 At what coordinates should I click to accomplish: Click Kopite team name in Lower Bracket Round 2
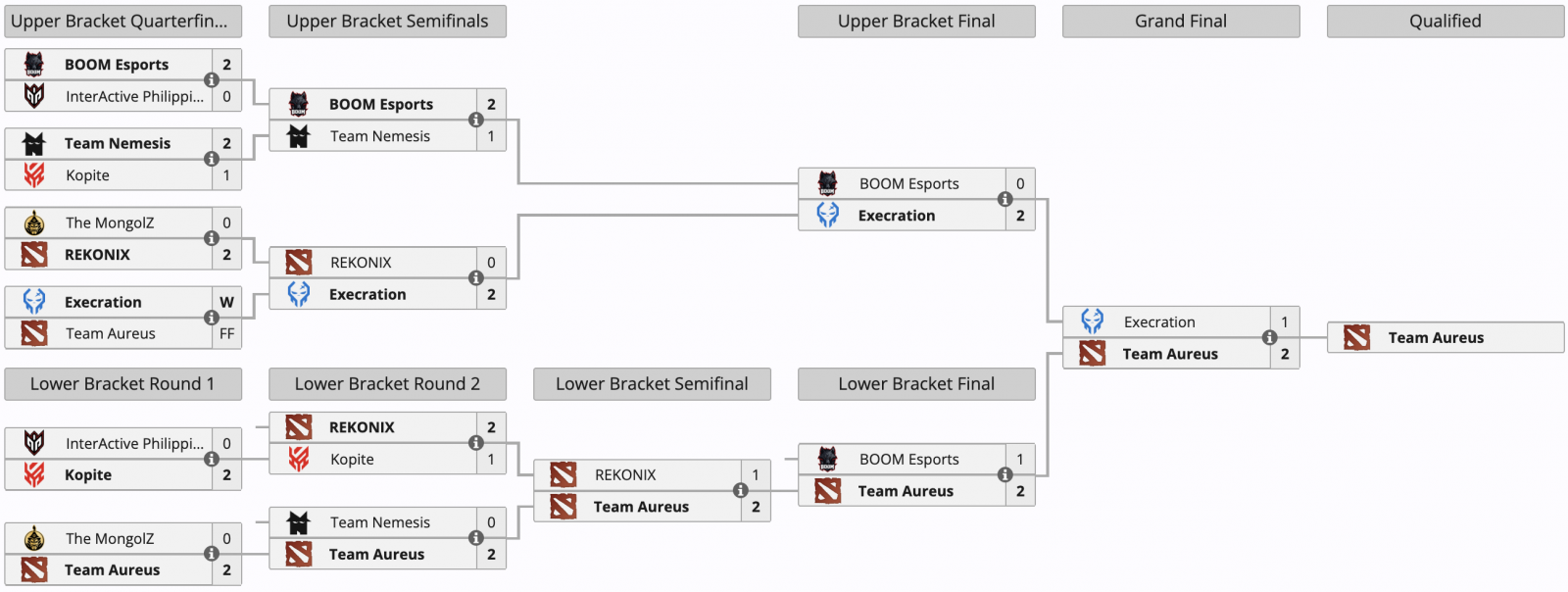(x=353, y=459)
